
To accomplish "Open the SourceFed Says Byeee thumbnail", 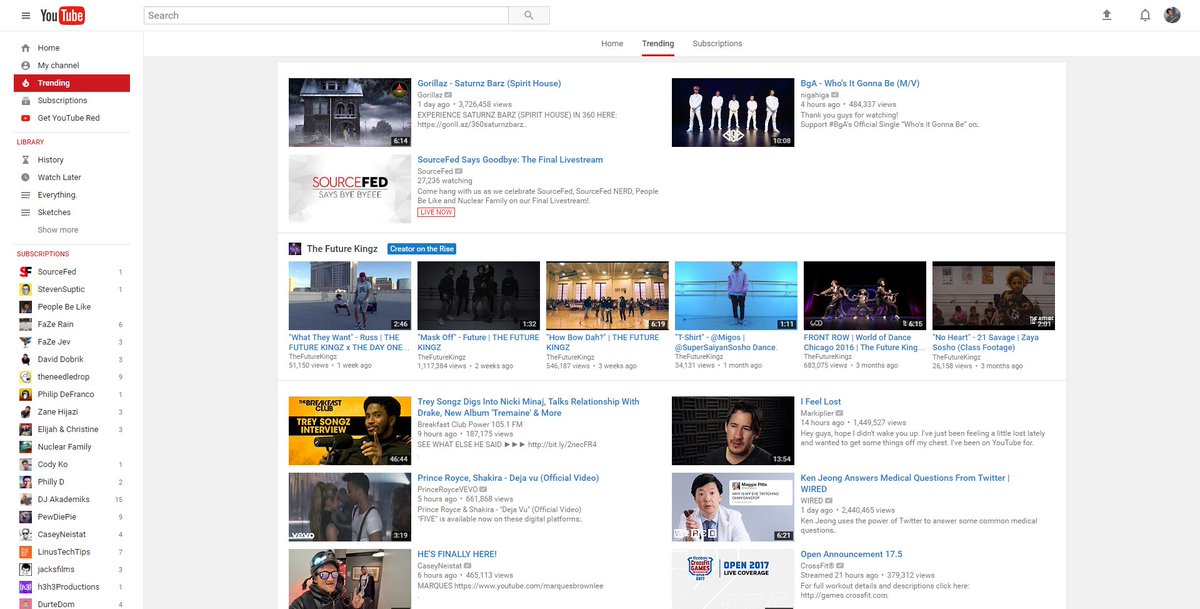I will 350,188.
